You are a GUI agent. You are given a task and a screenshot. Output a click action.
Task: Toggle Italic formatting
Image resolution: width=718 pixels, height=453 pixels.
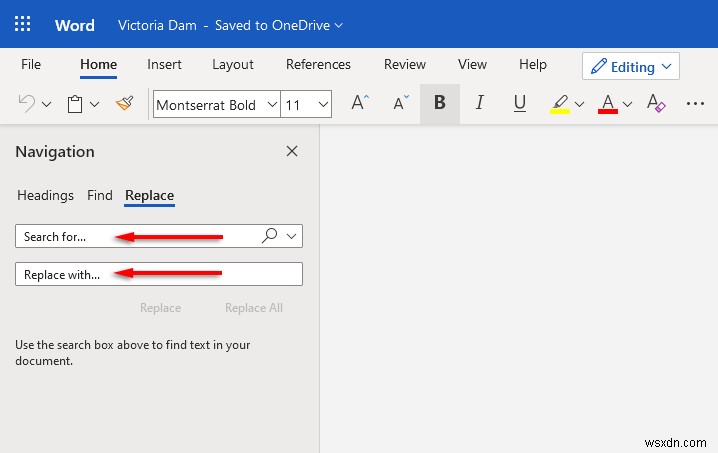point(479,103)
